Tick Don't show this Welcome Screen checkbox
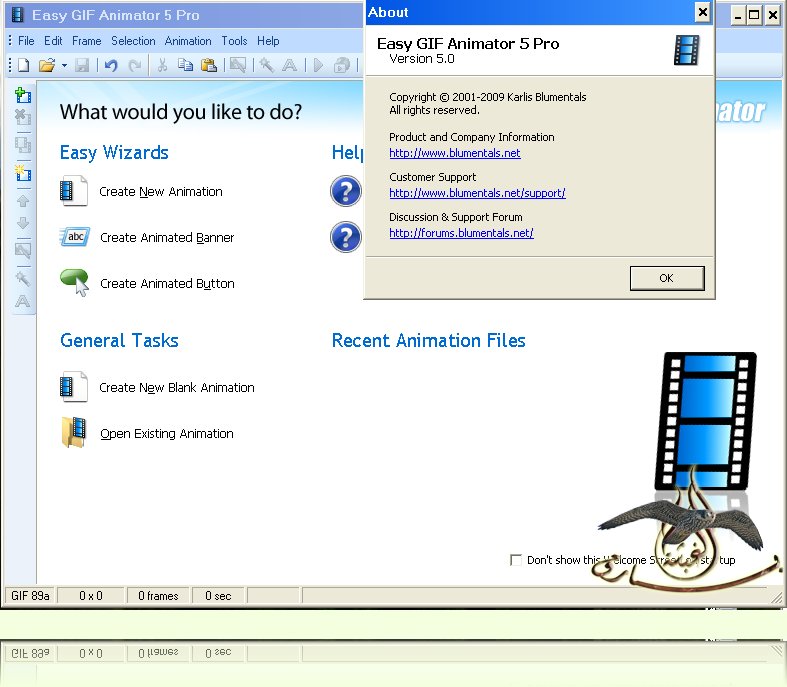The height and width of the screenshot is (687, 787). click(x=515, y=560)
